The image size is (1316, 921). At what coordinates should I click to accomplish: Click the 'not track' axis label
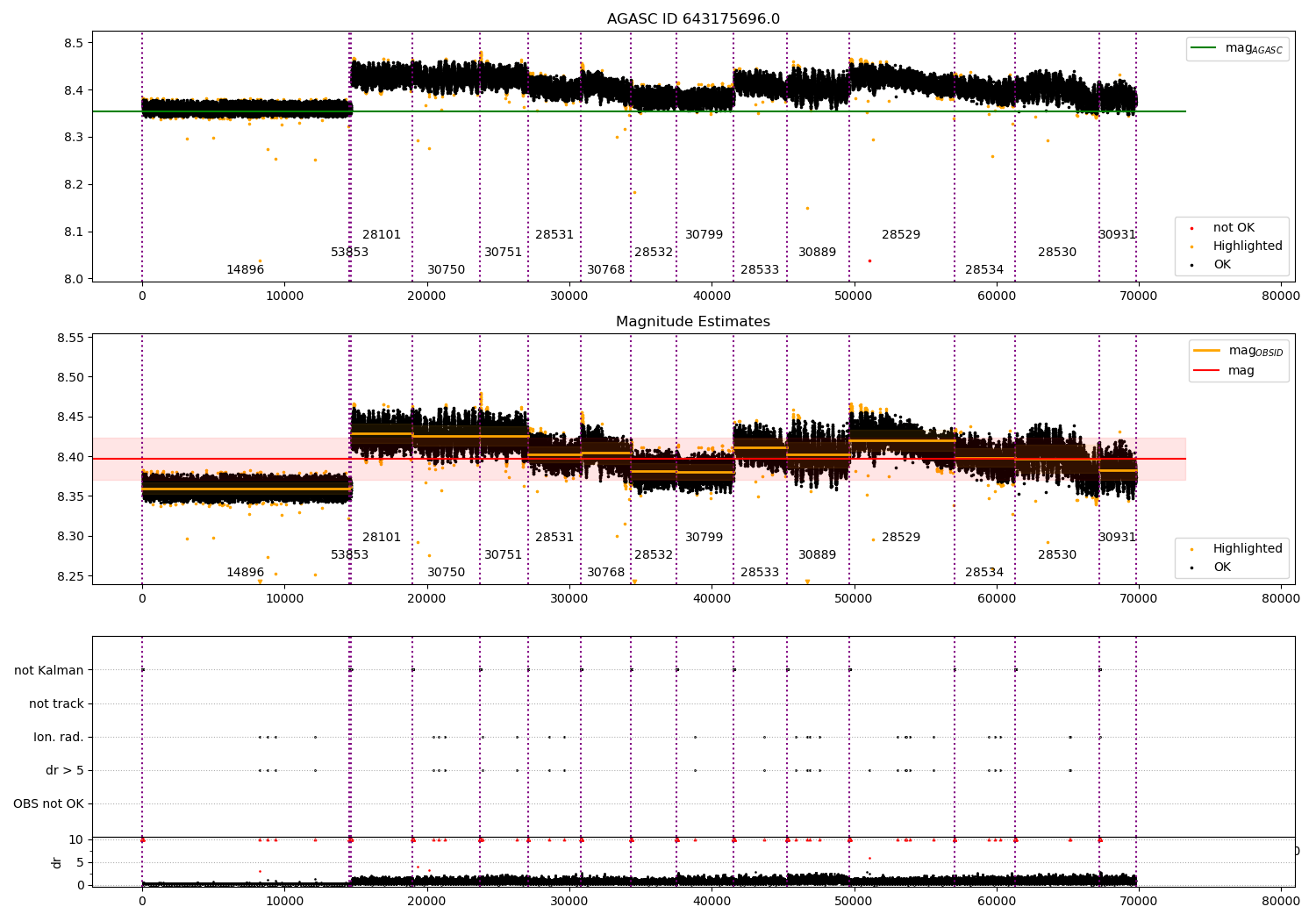tap(56, 703)
